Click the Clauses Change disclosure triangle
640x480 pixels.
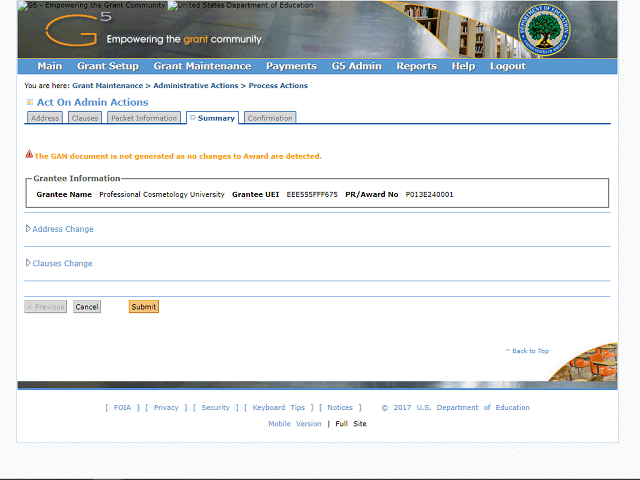pos(28,262)
